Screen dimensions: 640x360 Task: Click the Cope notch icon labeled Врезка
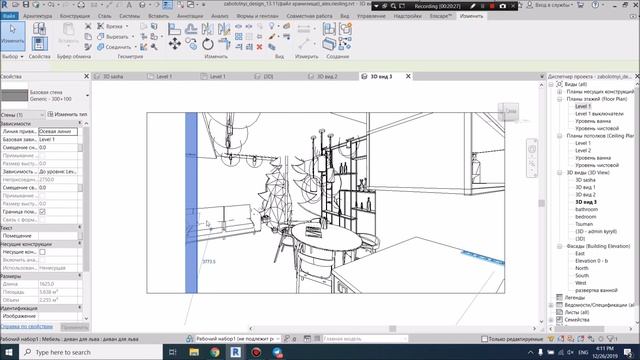[x=100, y=26]
